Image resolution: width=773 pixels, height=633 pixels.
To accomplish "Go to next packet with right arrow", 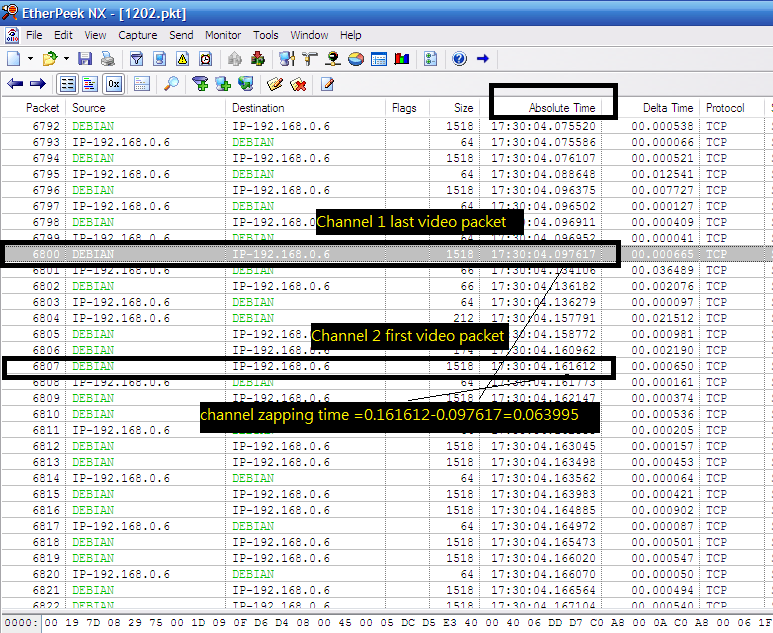I will coord(38,84).
